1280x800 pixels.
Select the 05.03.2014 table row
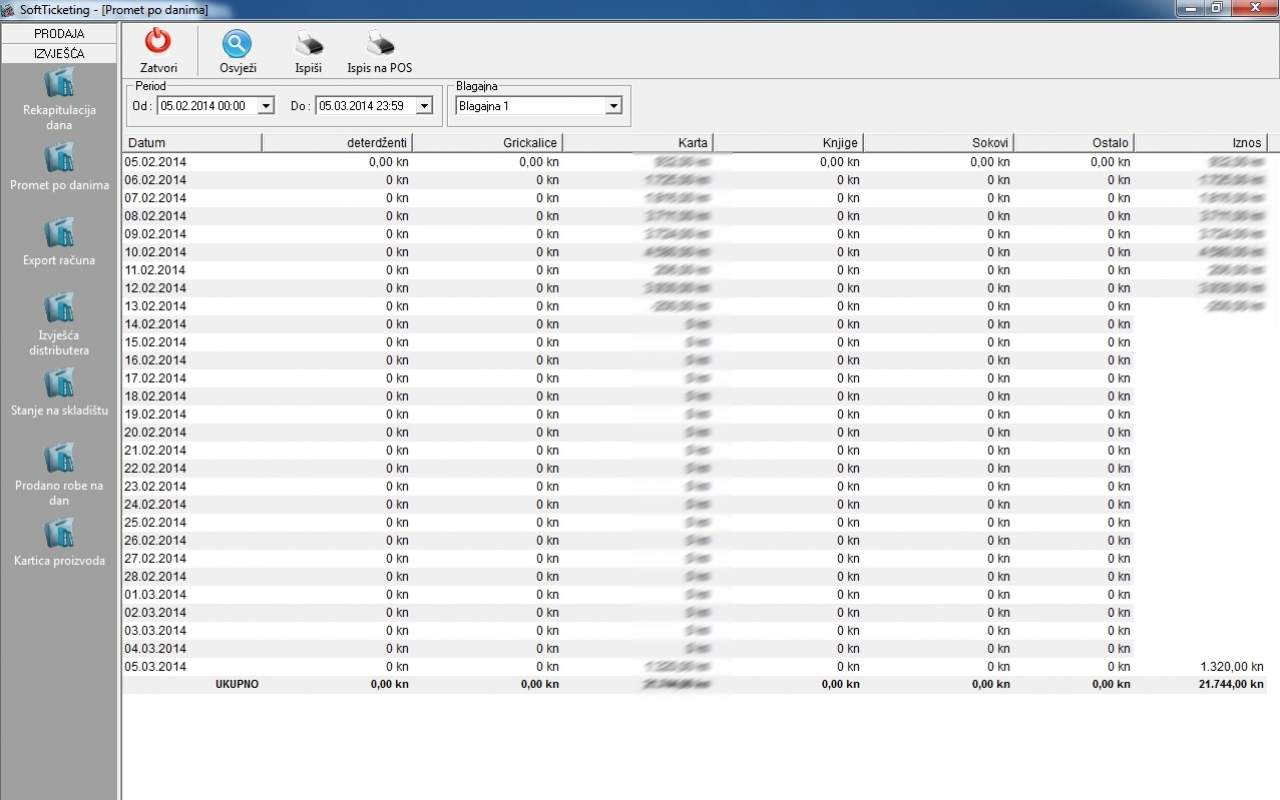(155, 666)
